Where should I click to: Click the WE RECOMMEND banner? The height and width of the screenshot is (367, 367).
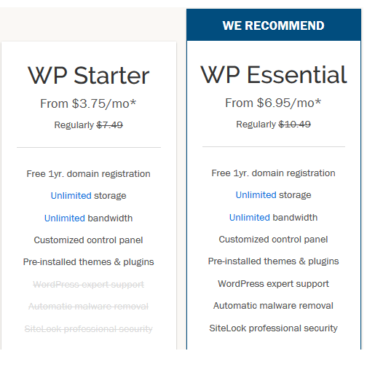pyautogui.click(x=274, y=25)
